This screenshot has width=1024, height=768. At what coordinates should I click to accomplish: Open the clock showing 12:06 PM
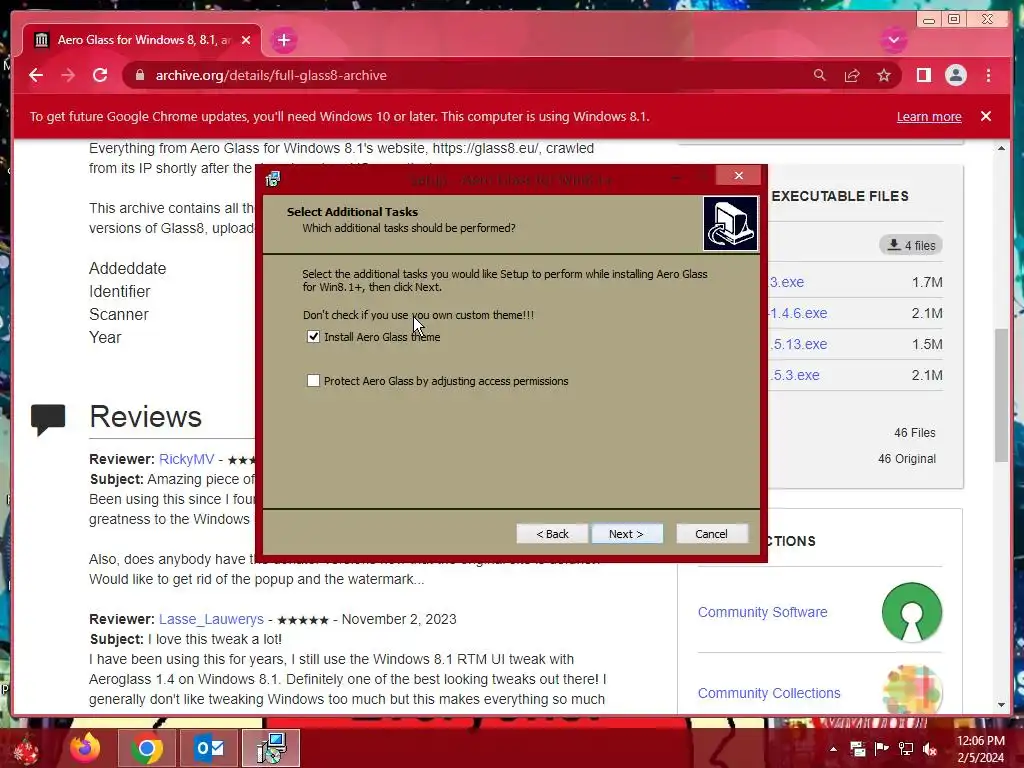pyautogui.click(x=980, y=749)
